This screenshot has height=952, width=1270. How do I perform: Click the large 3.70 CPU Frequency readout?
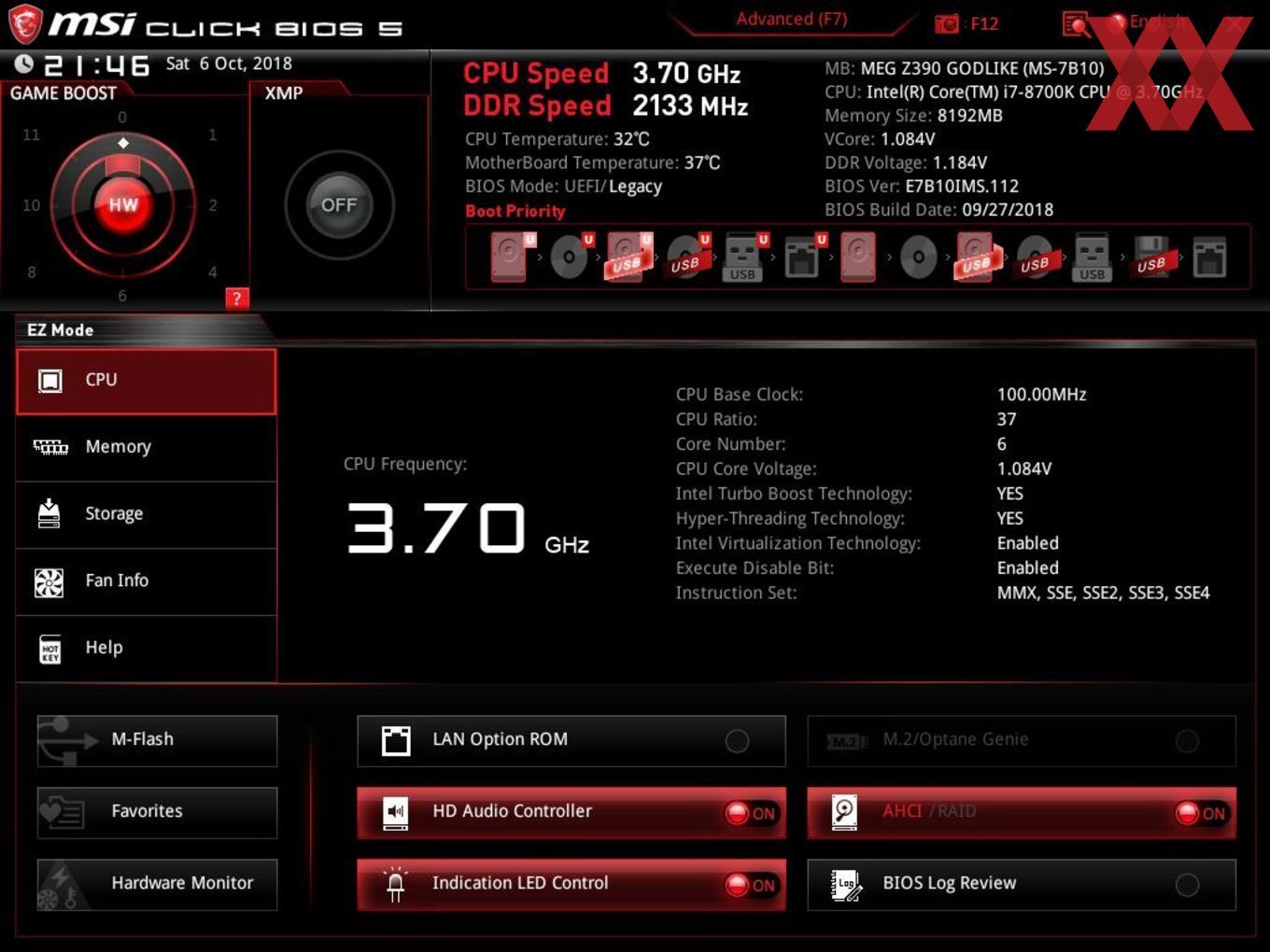[436, 528]
